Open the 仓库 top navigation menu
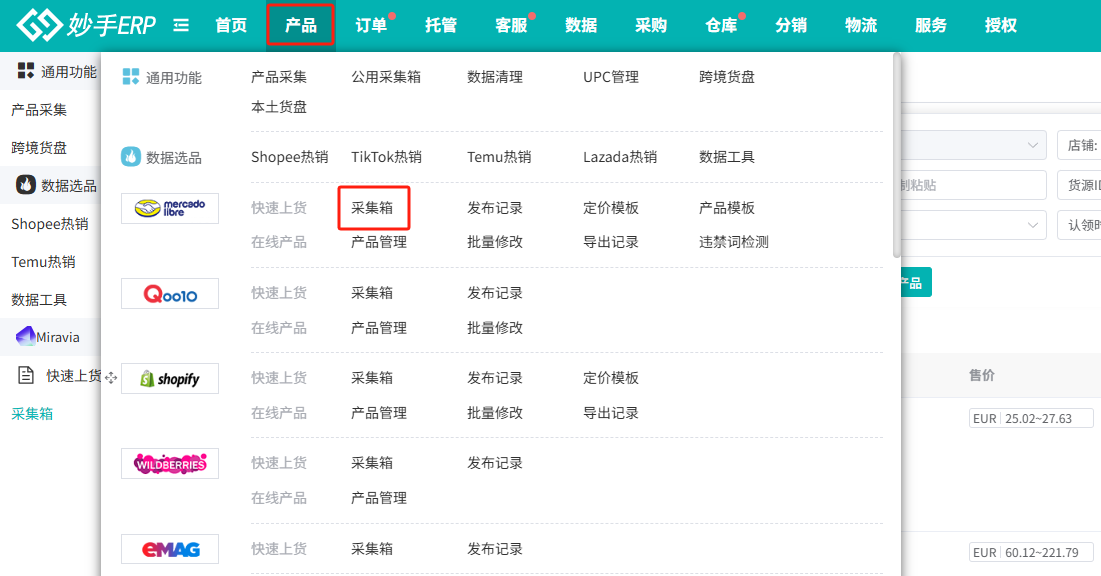This screenshot has height=576, width=1101. click(721, 25)
